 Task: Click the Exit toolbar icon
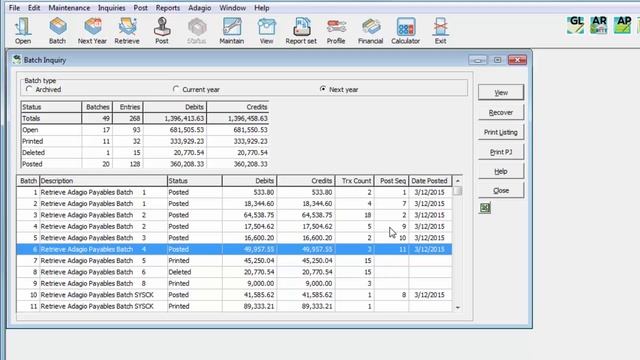tap(440, 31)
